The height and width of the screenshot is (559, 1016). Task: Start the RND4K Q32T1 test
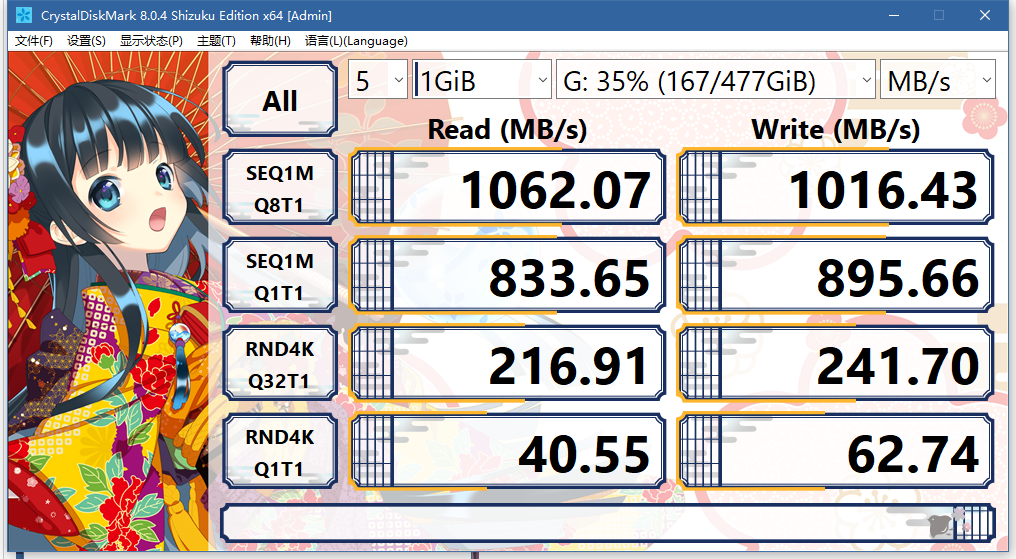[x=280, y=364]
